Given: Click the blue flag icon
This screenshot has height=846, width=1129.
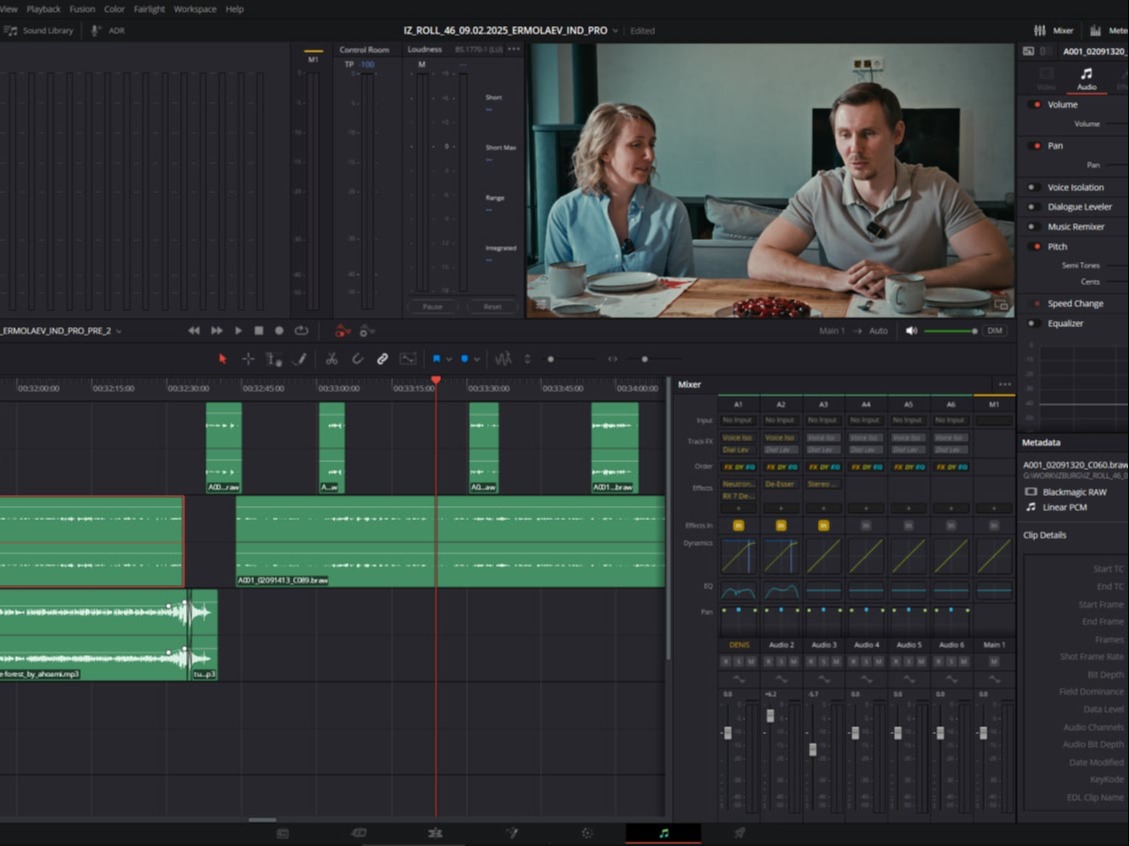Looking at the screenshot, I should point(436,359).
